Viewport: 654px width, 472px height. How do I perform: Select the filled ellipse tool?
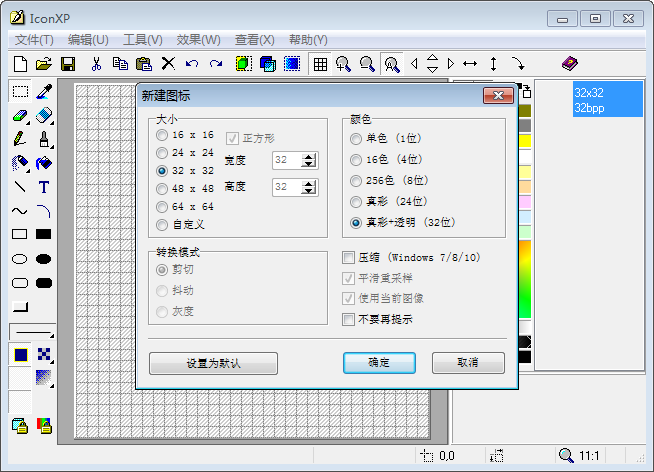[x=44, y=259]
